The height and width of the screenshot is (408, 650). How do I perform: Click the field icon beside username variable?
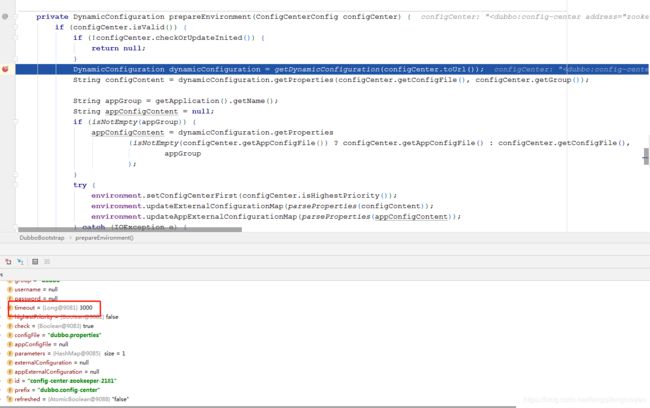(x=10, y=289)
